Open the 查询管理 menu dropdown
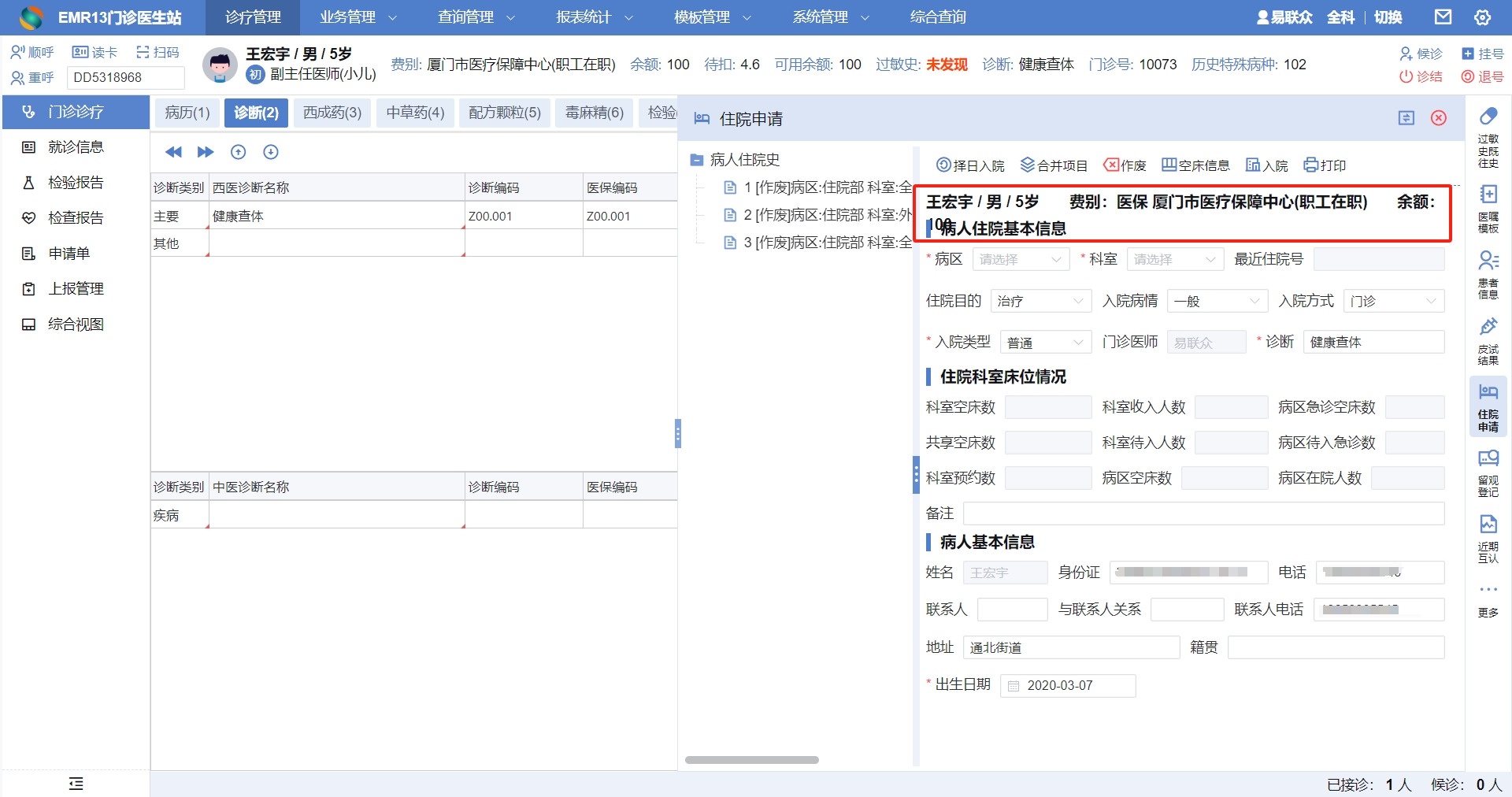 click(476, 17)
